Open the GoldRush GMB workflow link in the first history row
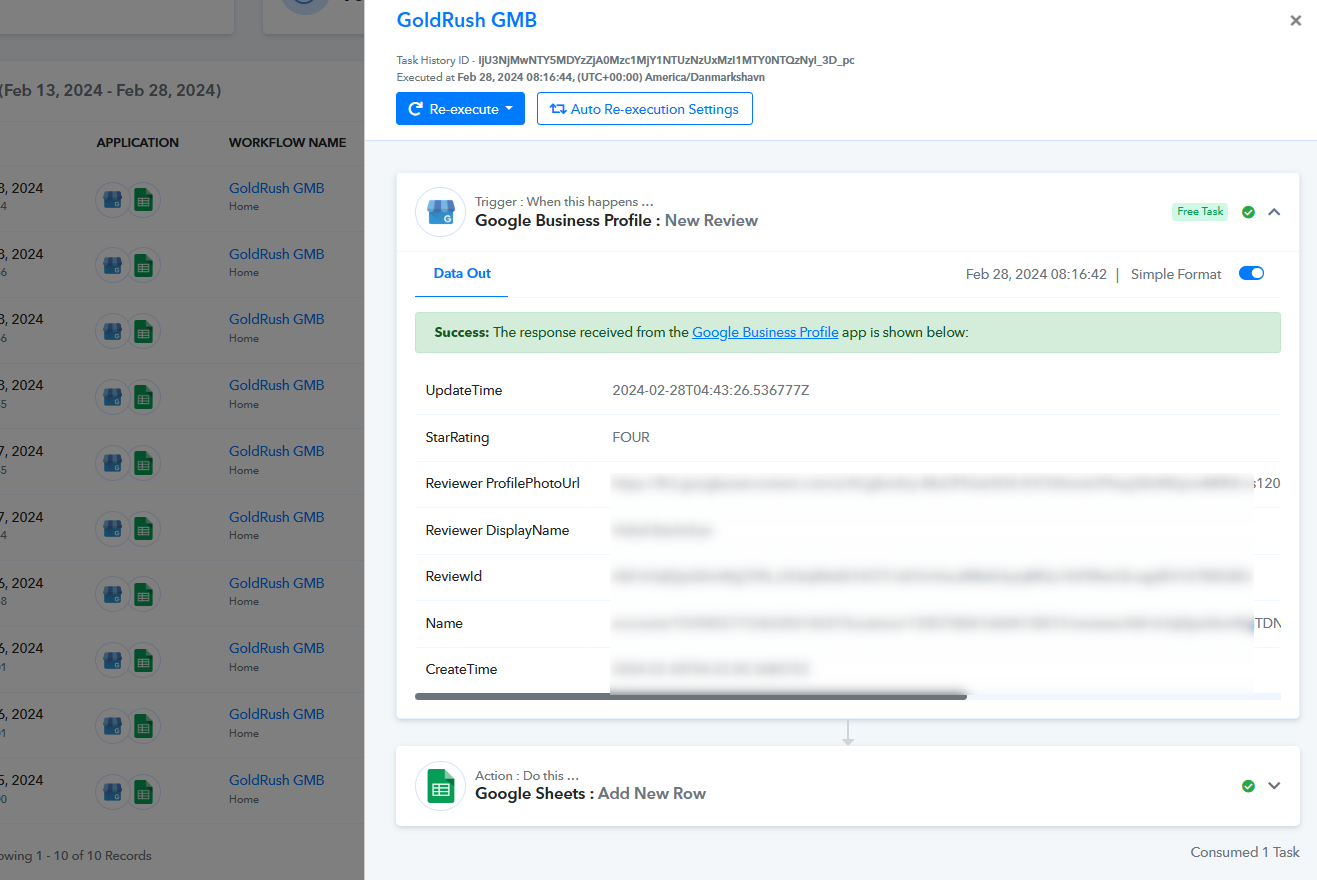 click(x=277, y=188)
